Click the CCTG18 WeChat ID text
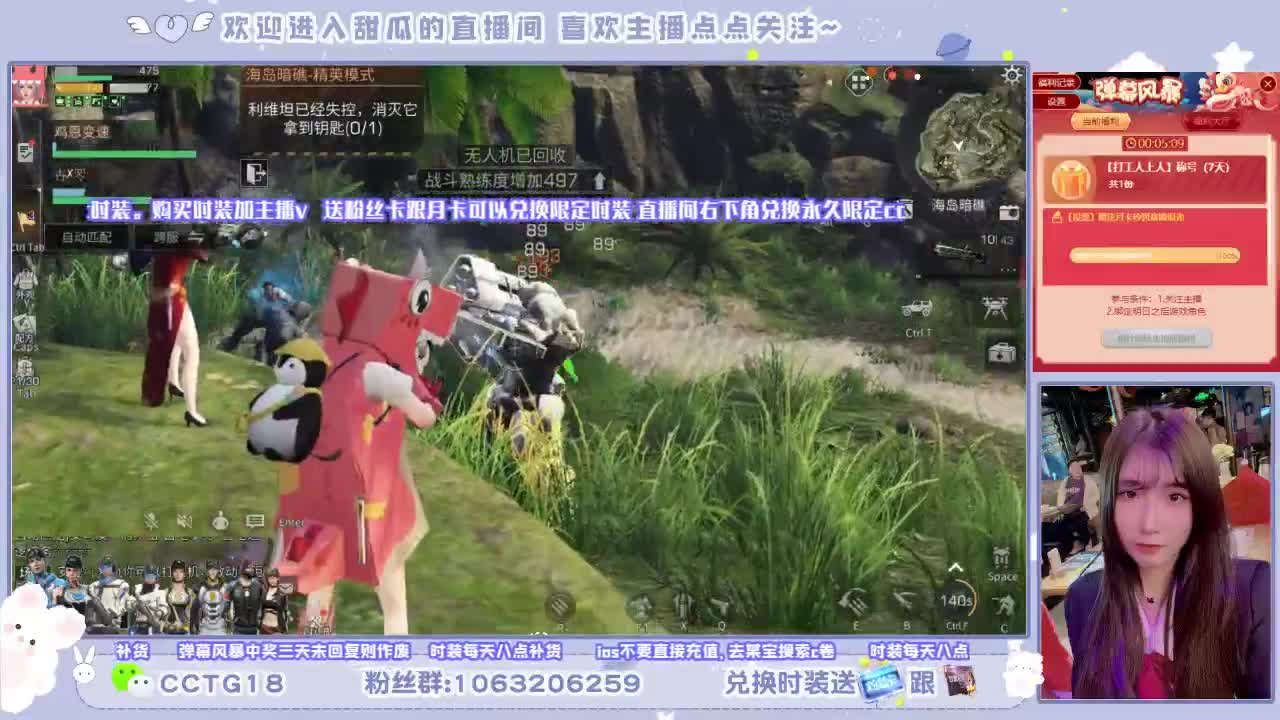The width and height of the screenshot is (1280, 720). [x=222, y=684]
